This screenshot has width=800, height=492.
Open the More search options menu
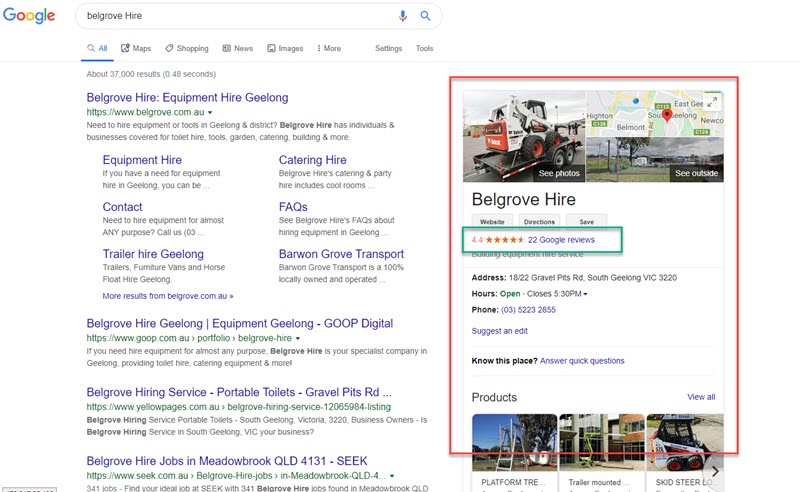(x=328, y=48)
